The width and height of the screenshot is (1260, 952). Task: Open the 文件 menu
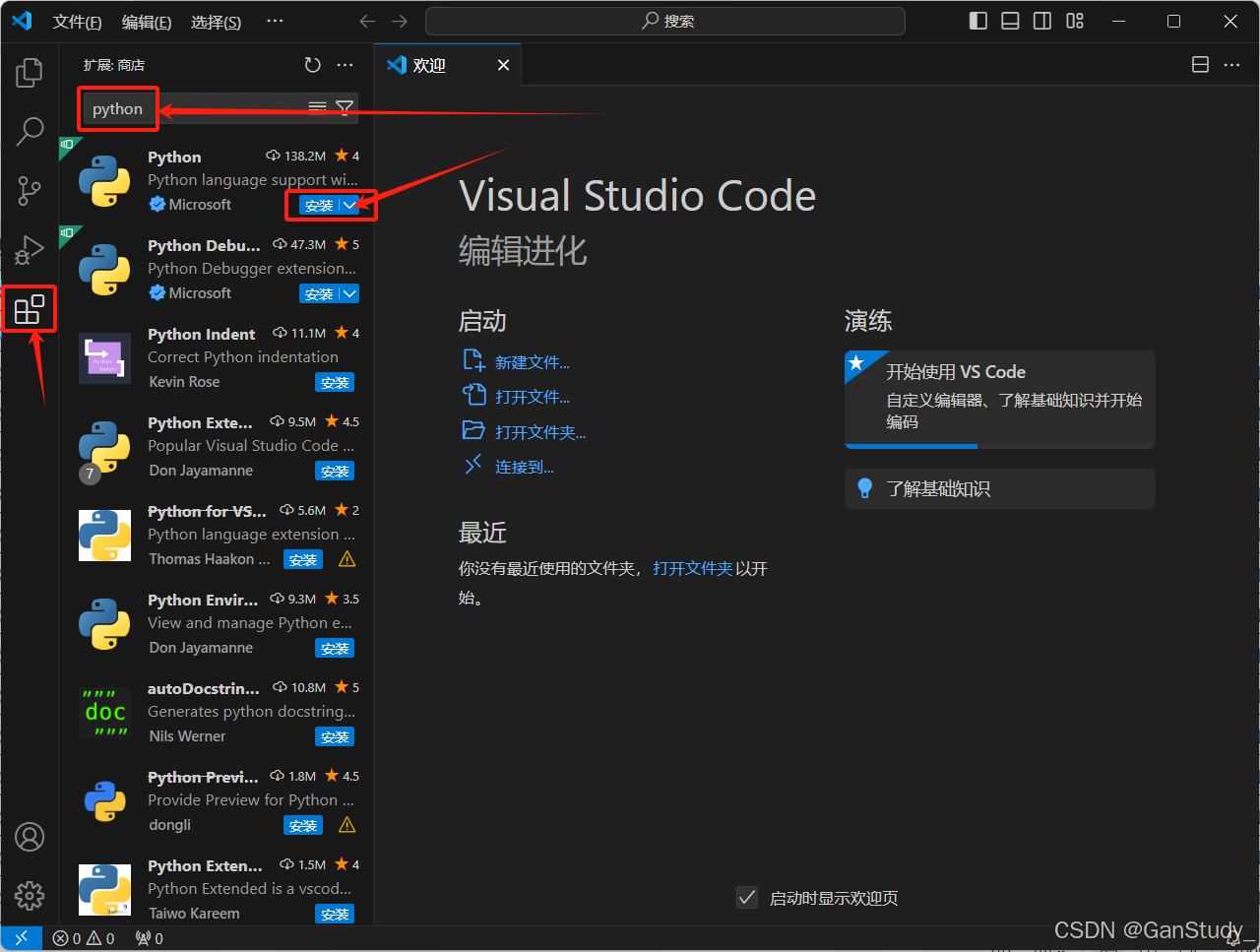(x=77, y=22)
